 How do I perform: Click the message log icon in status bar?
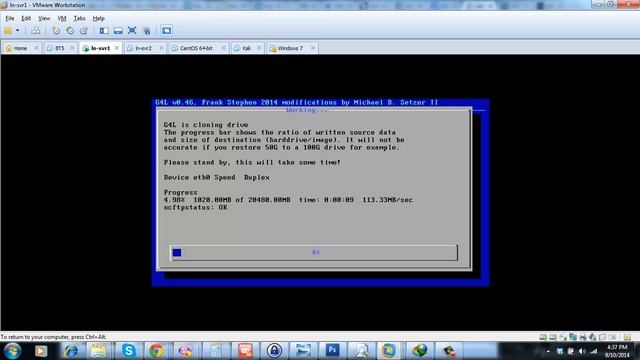[627, 337]
